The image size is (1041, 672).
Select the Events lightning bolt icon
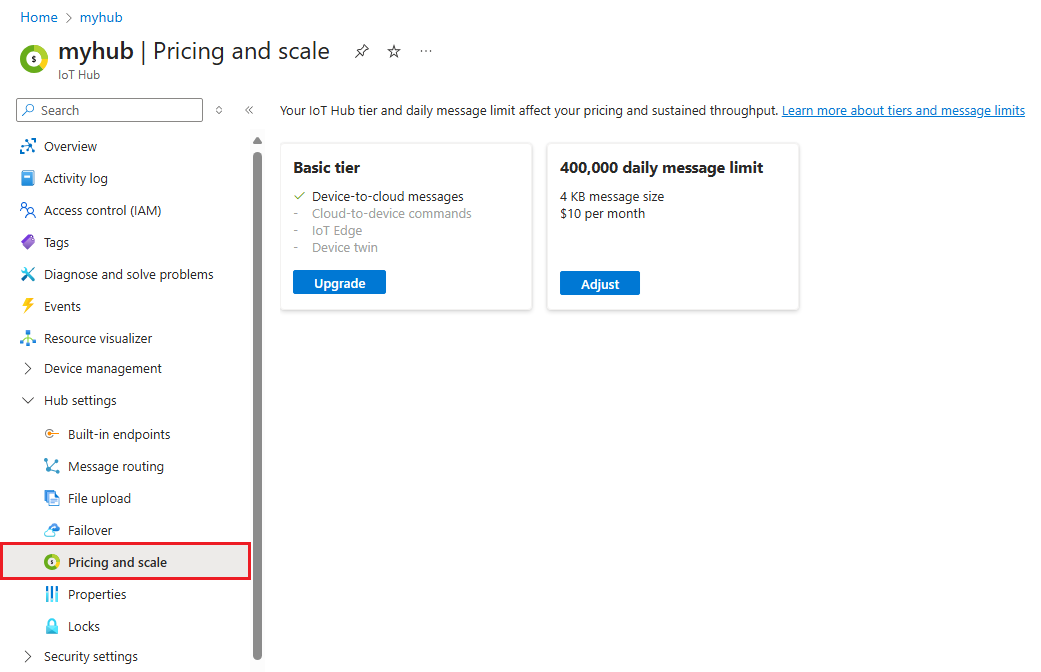coord(28,306)
